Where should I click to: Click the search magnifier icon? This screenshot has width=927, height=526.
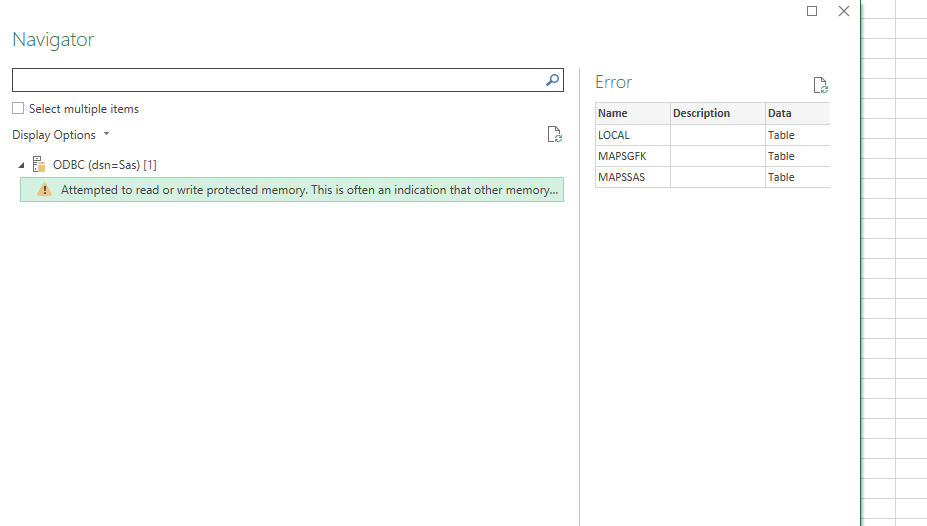pyautogui.click(x=552, y=81)
